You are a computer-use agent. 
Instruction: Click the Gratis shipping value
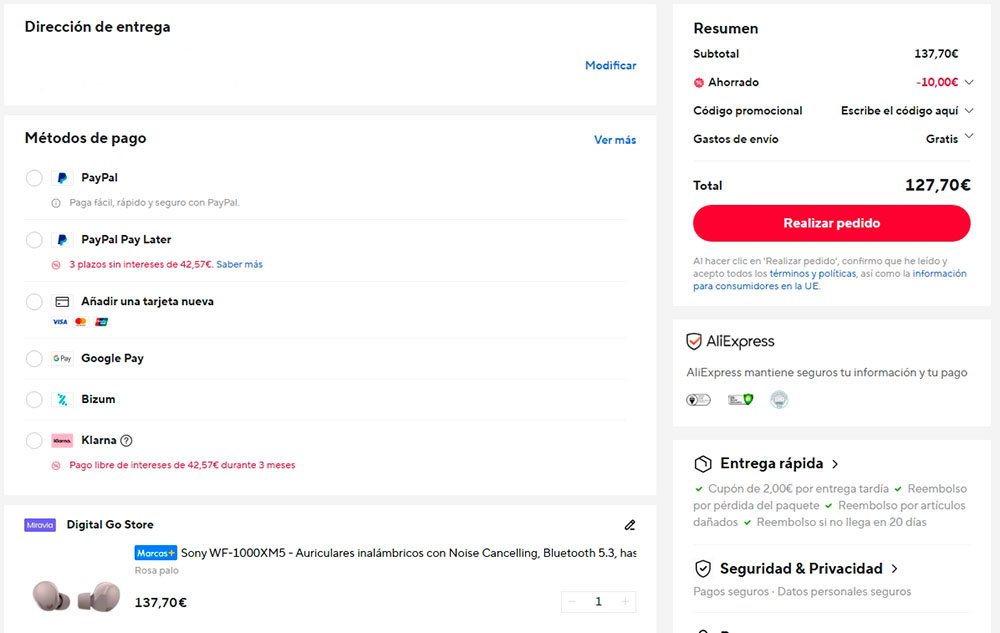(x=942, y=139)
